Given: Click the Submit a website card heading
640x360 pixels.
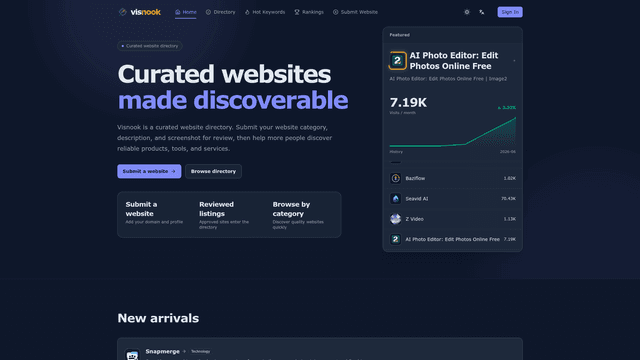Looking at the screenshot, I should (141, 209).
